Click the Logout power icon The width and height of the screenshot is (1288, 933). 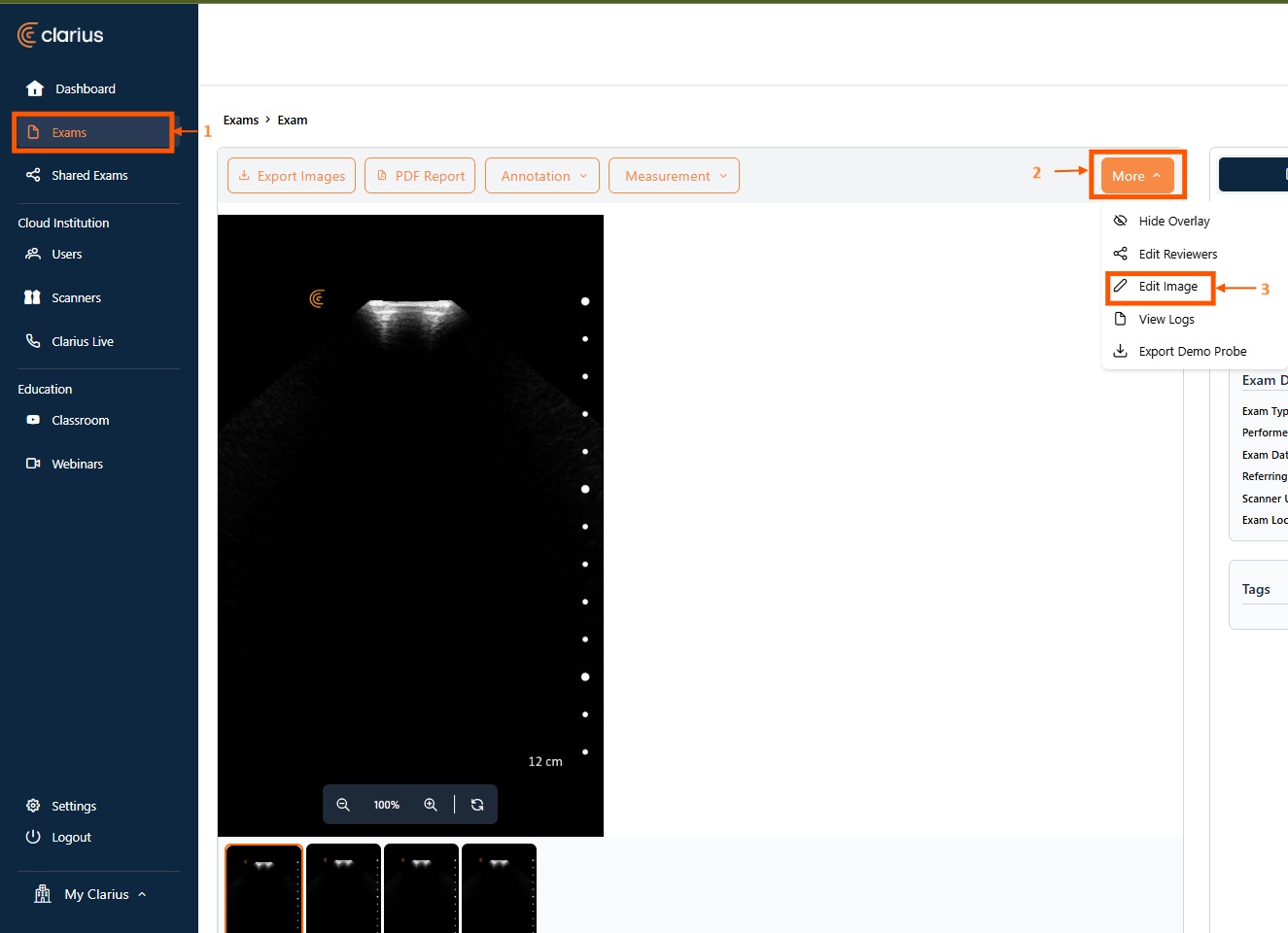[x=33, y=837]
